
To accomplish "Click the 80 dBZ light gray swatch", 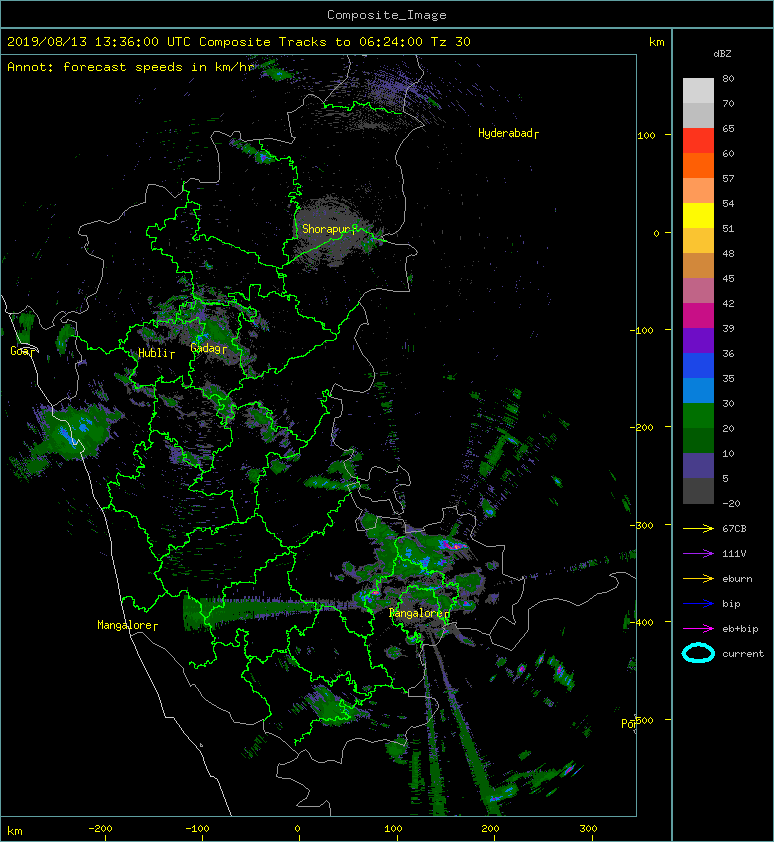I will pos(698,90).
